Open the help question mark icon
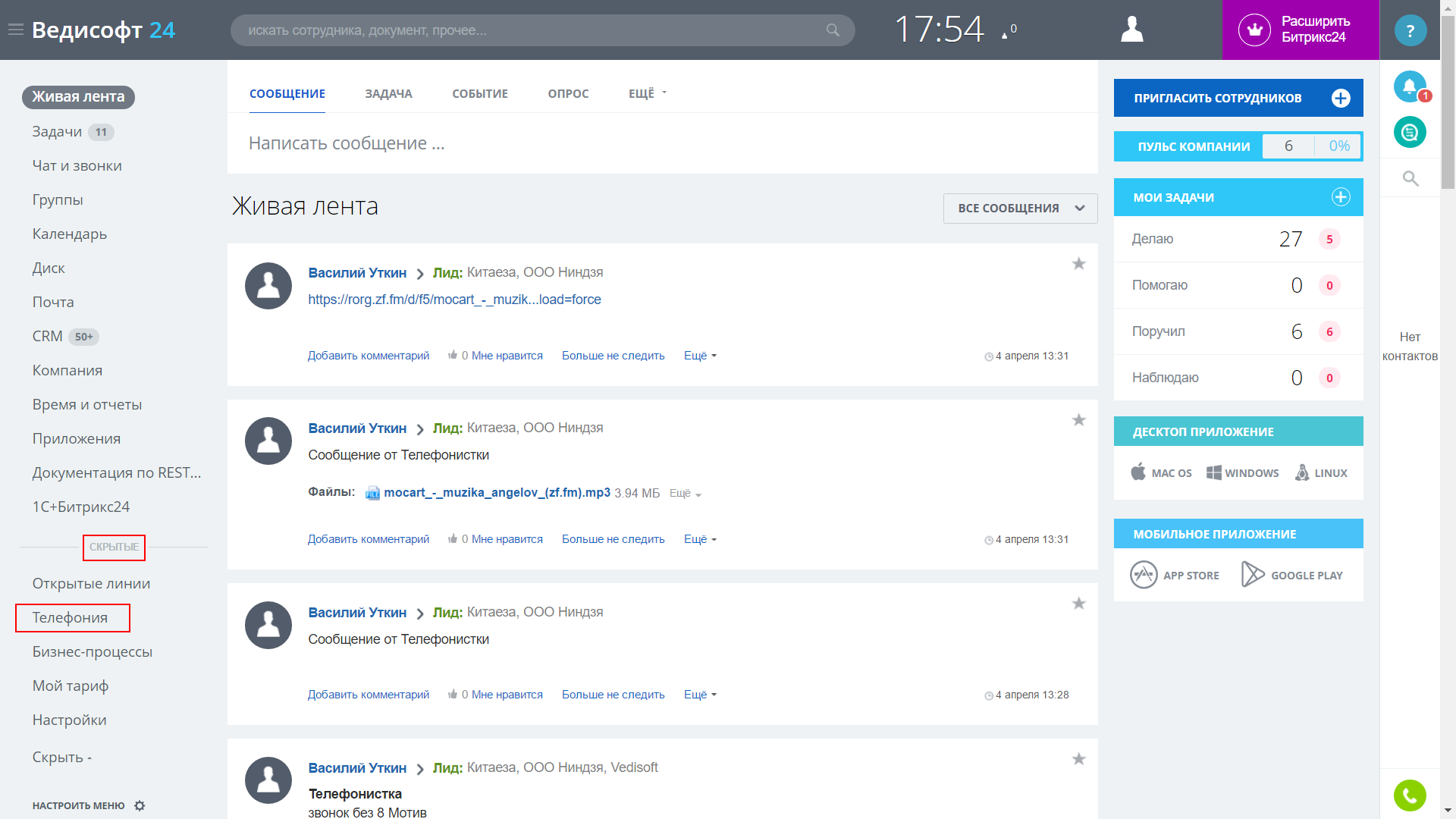 (x=1410, y=30)
